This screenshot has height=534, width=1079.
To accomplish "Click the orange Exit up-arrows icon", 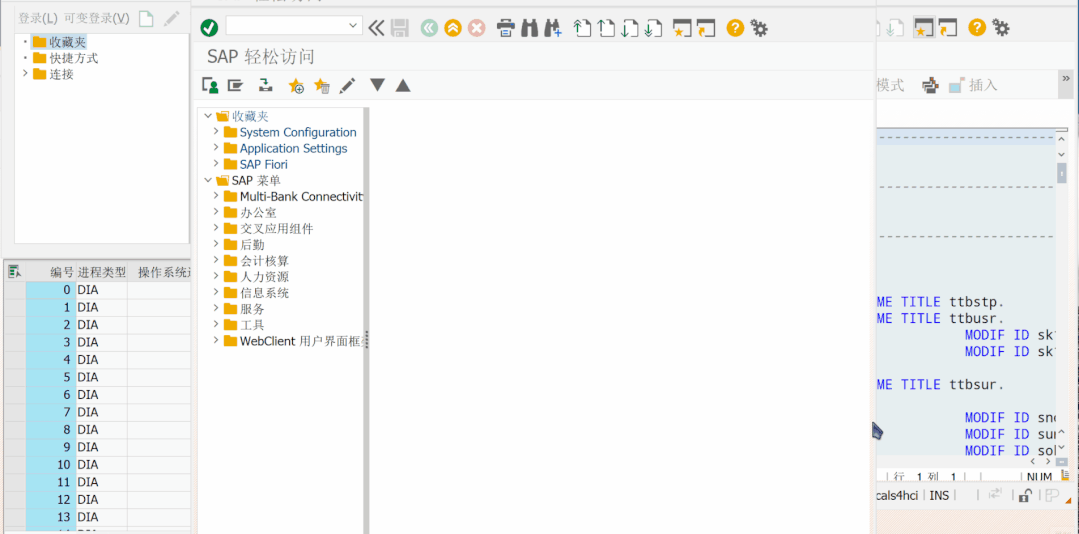I will [453, 28].
